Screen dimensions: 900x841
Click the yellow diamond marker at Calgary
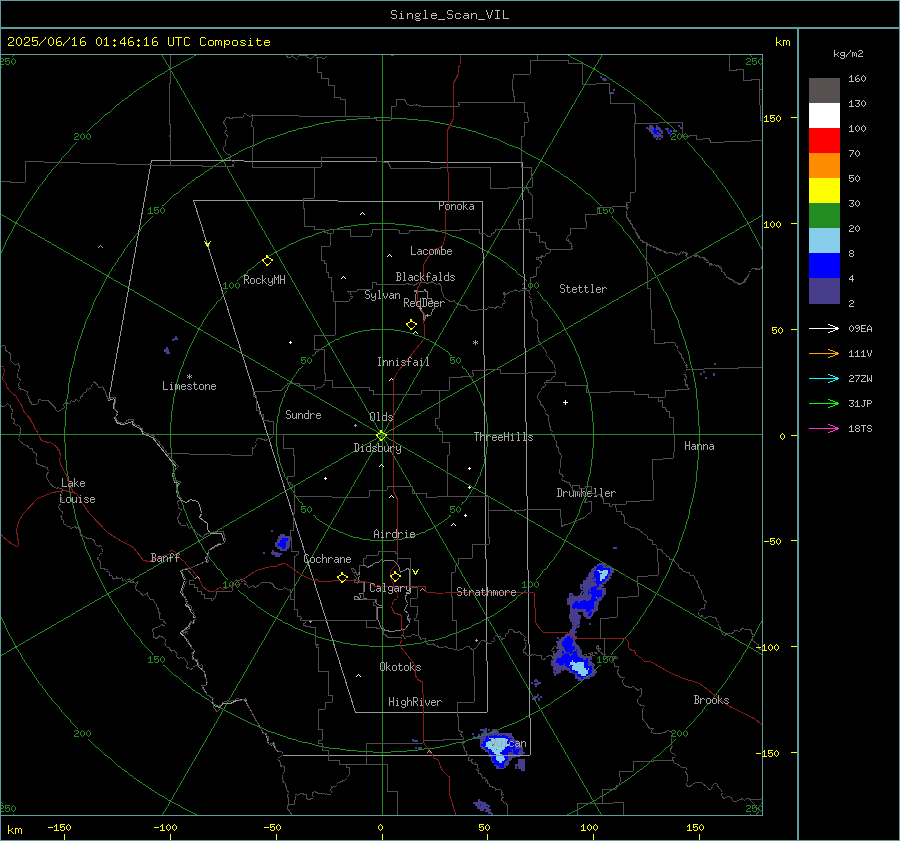pos(395,576)
